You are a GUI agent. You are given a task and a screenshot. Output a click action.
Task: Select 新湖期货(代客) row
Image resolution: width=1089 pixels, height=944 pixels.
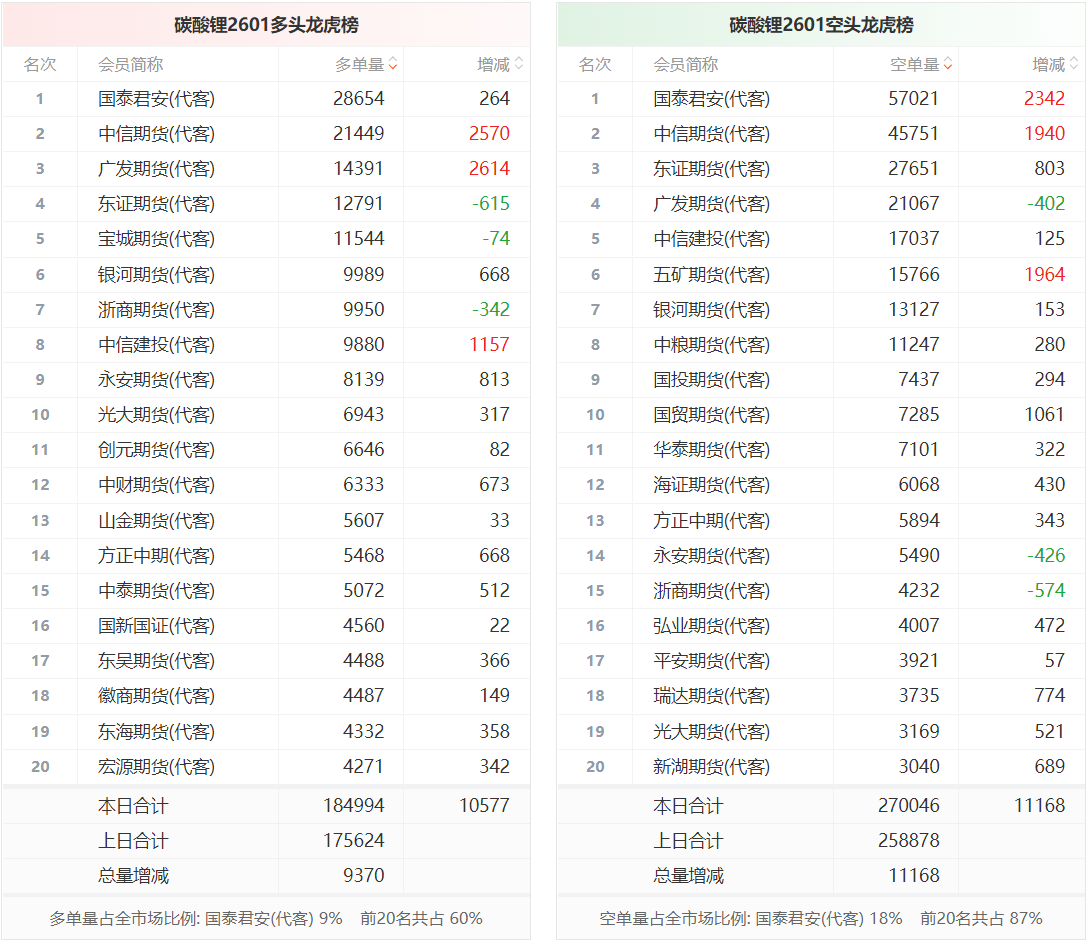(821, 767)
